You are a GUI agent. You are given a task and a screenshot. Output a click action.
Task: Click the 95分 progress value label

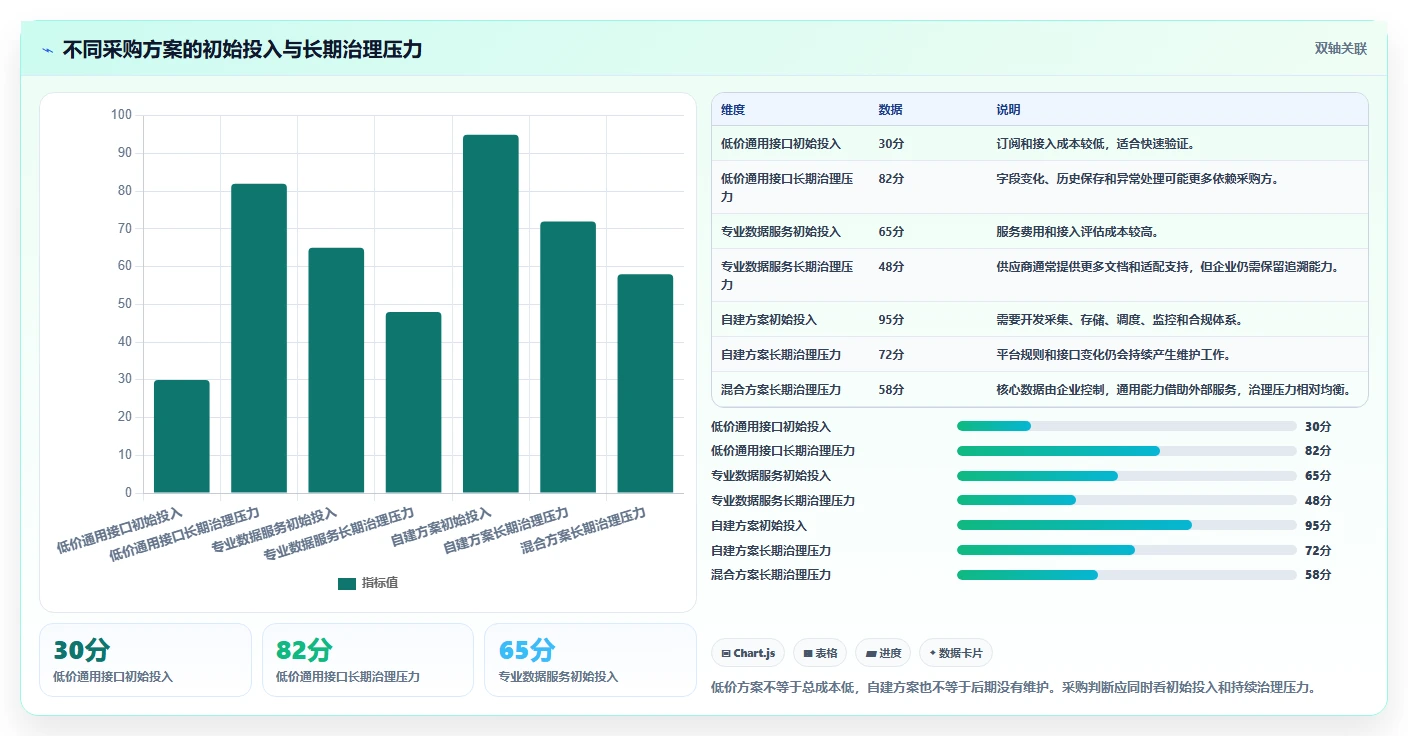1318,526
